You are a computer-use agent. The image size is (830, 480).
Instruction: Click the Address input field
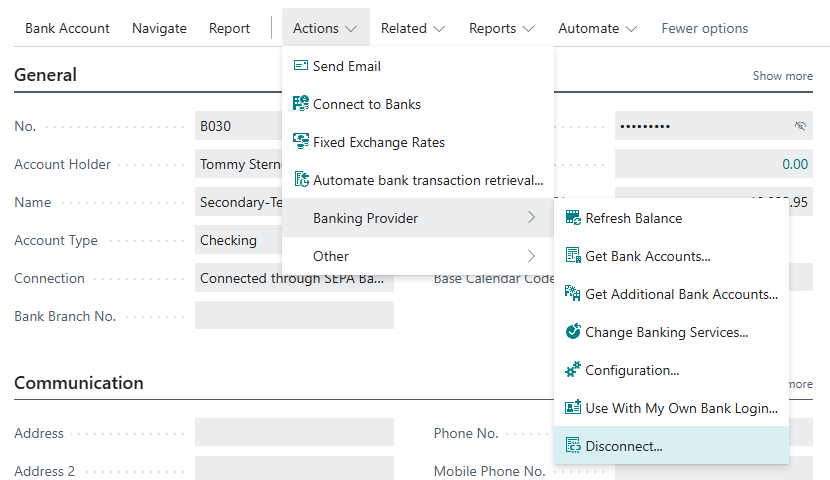(x=294, y=432)
